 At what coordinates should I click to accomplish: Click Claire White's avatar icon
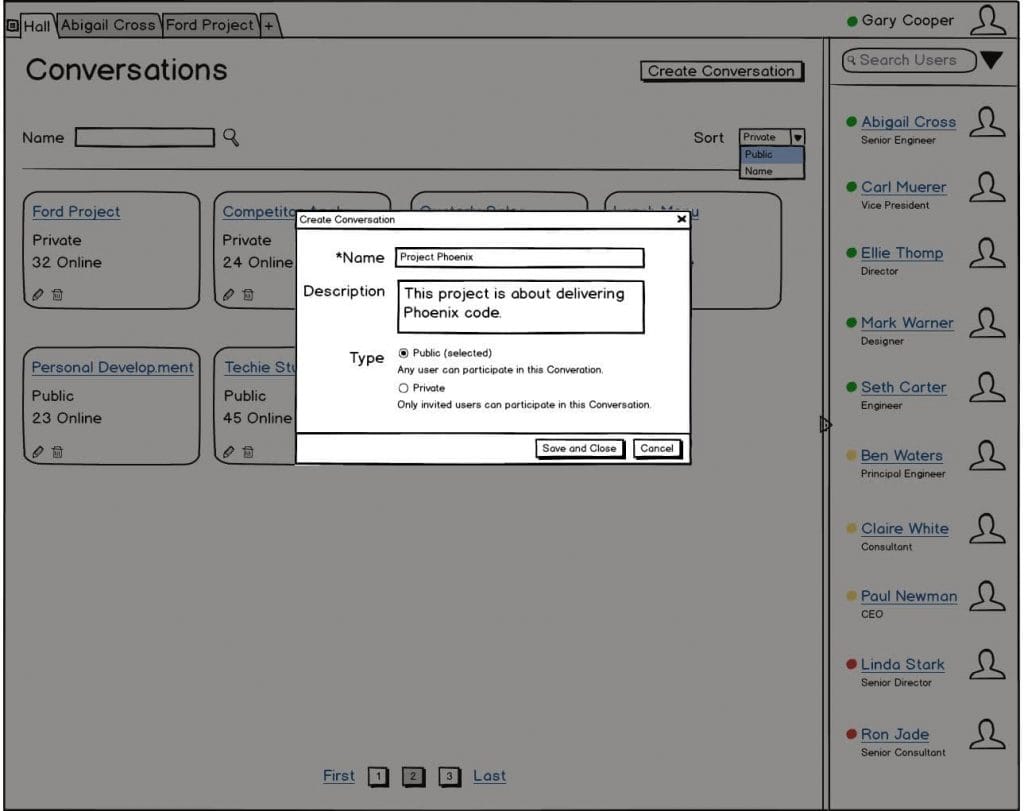[x=987, y=528]
